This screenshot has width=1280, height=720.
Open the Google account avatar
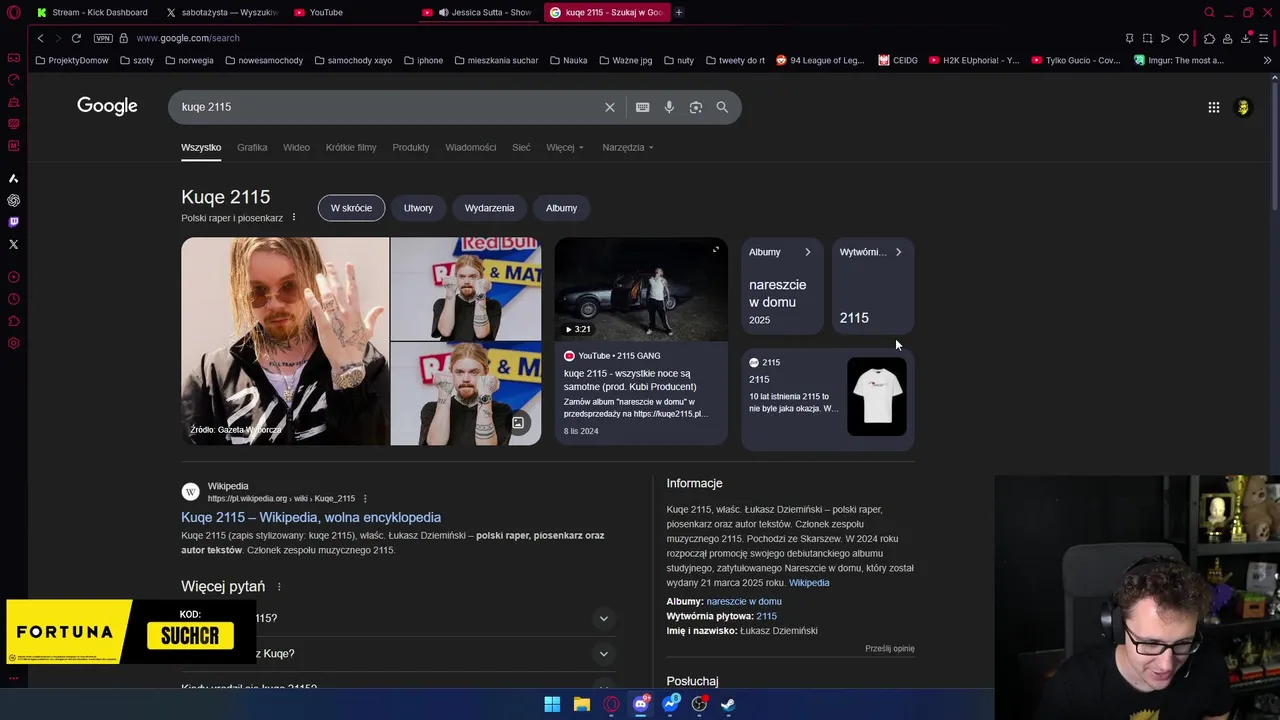(1243, 107)
